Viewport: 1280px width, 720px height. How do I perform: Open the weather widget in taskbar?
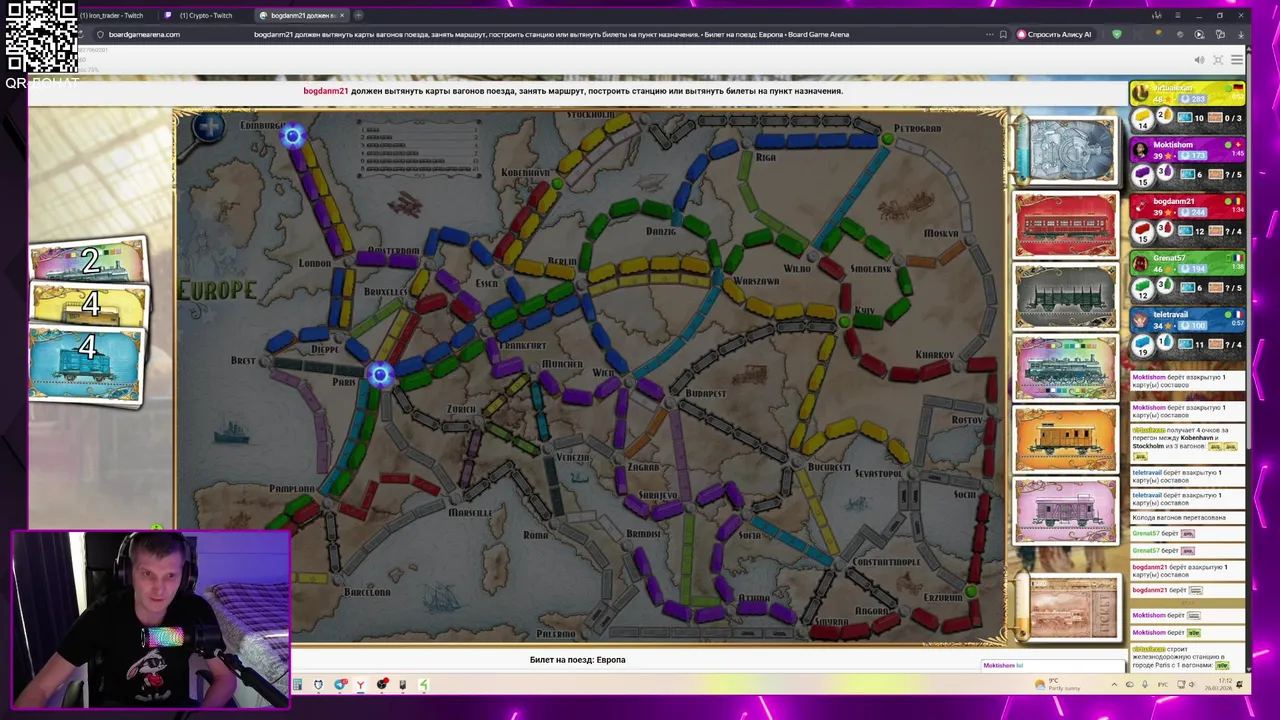pyautogui.click(x=1059, y=685)
